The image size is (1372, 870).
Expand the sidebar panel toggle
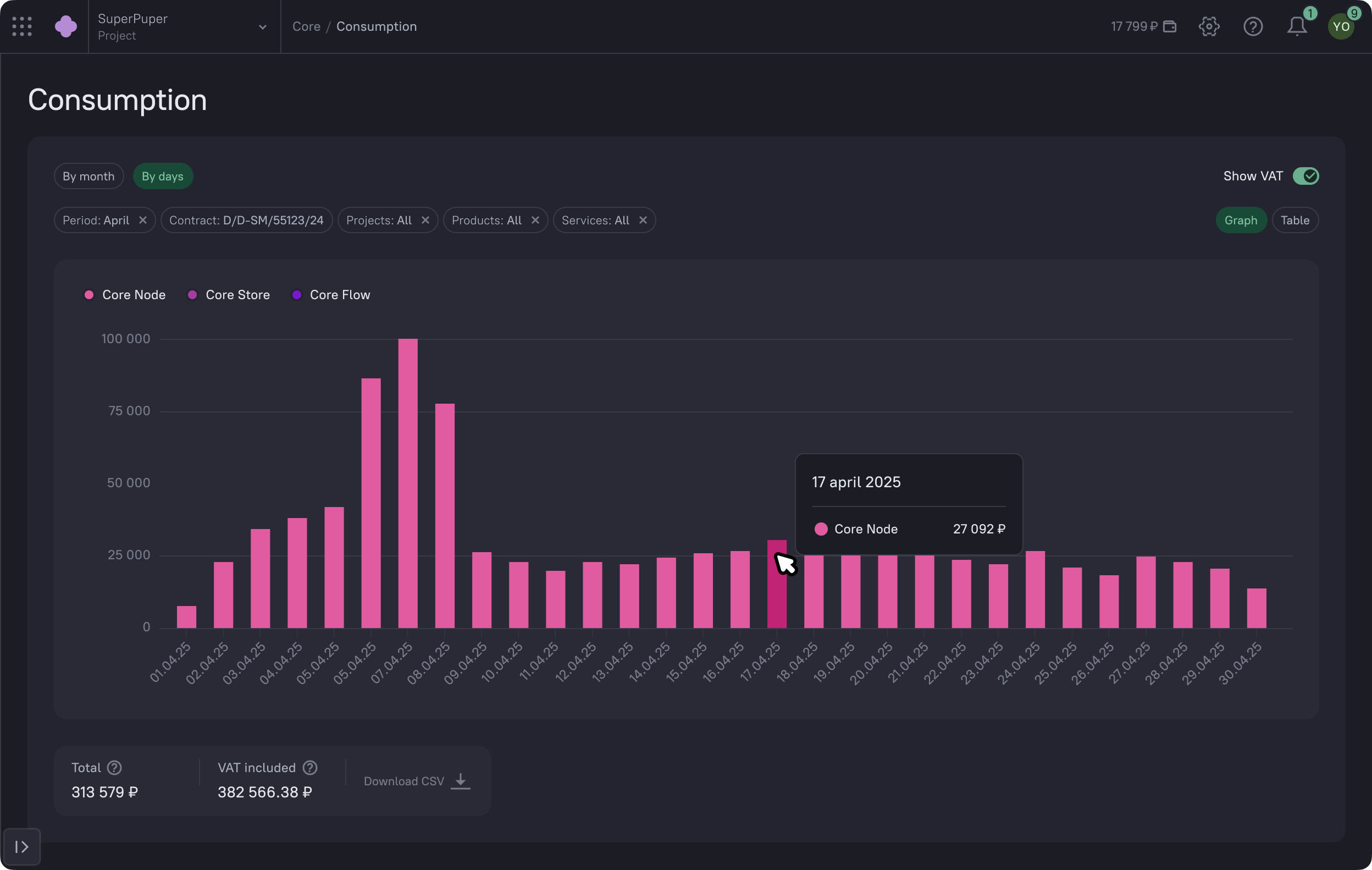tap(21, 846)
